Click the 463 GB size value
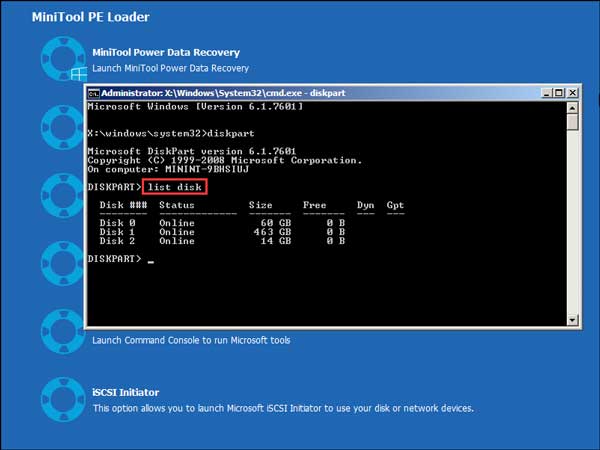 pos(272,232)
